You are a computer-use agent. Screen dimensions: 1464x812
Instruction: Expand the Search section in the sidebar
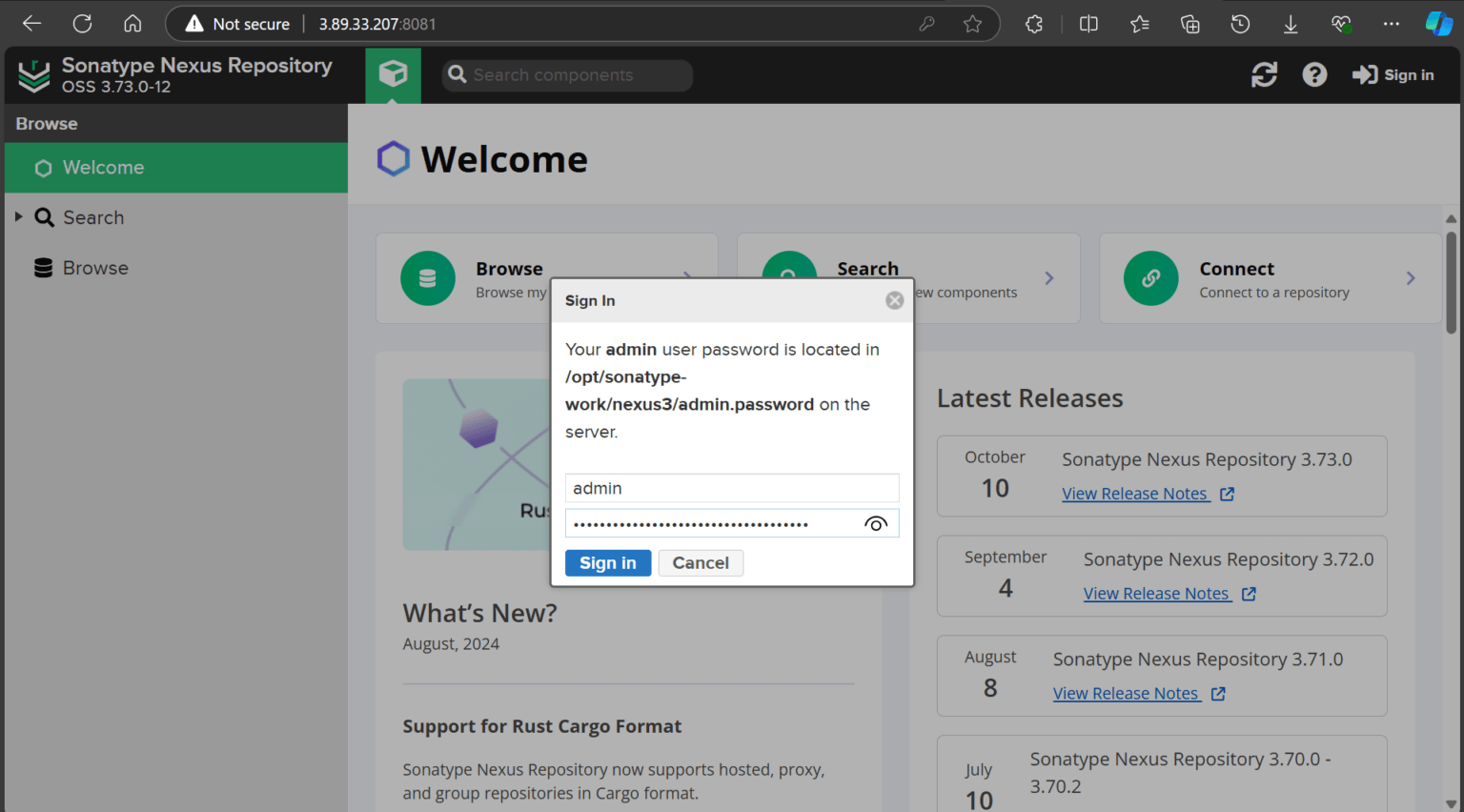pos(17,217)
